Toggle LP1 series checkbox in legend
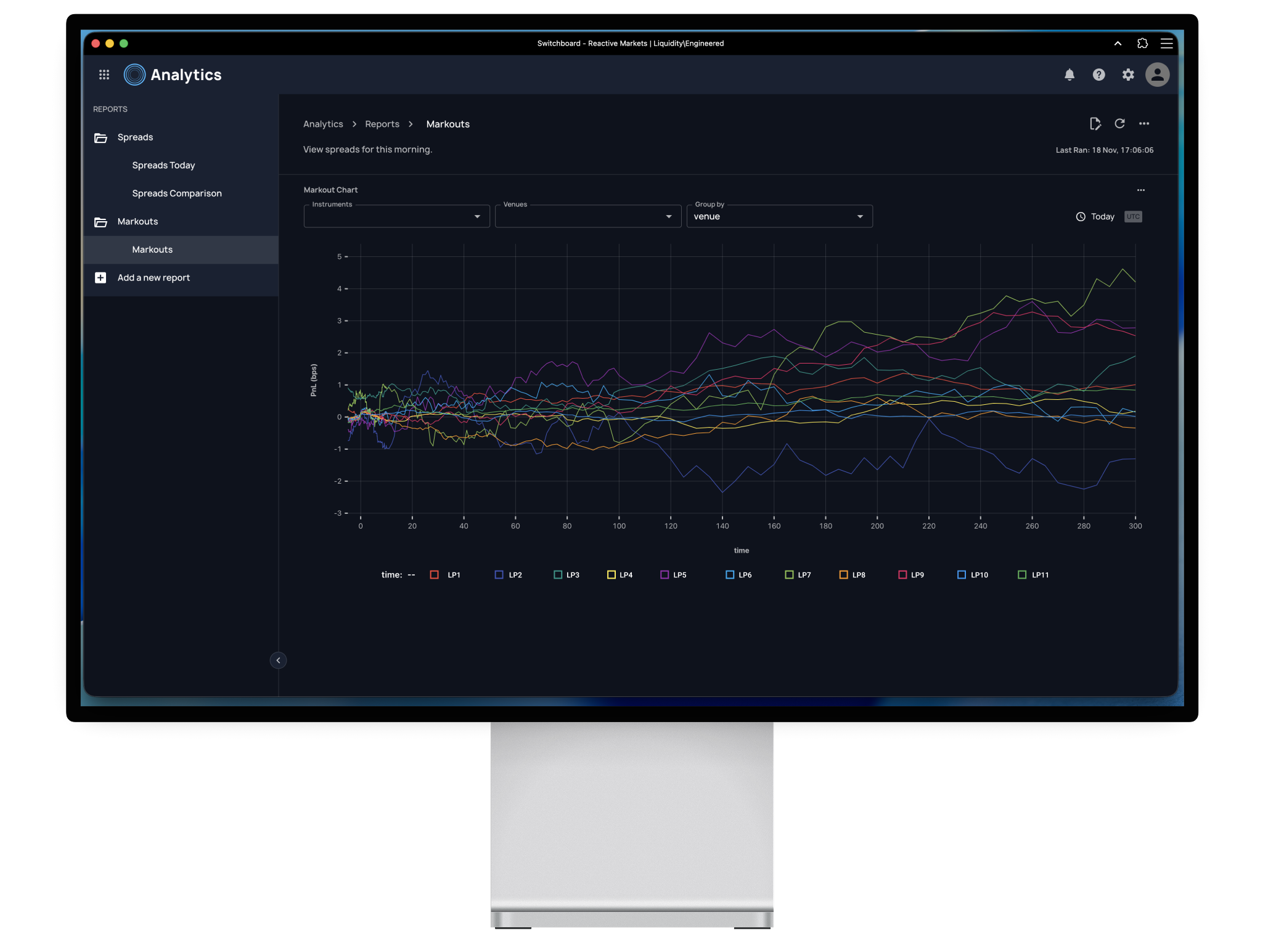The image size is (1268, 952). point(435,575)
